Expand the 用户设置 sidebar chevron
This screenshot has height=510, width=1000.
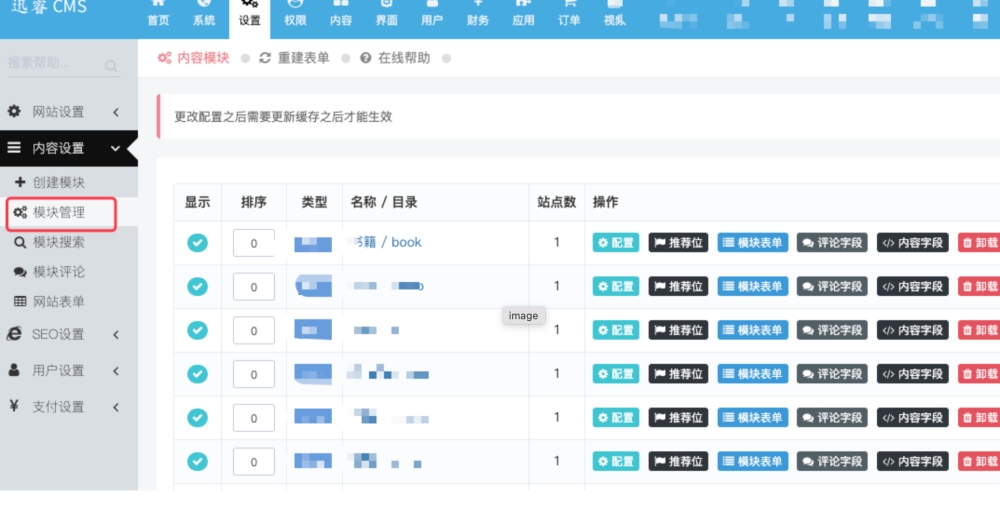(116, 371)
